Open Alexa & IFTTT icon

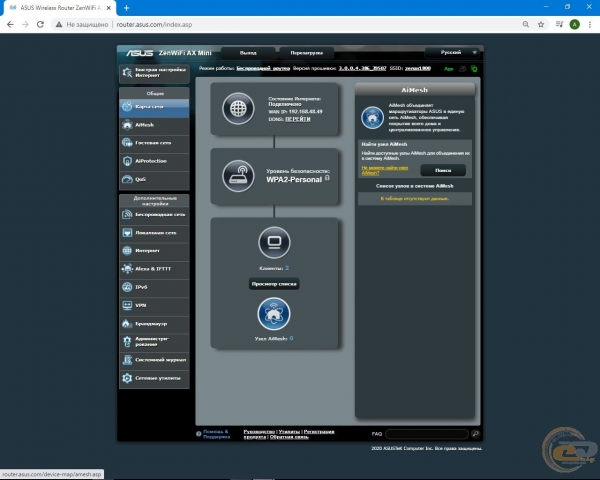(127, 269)
